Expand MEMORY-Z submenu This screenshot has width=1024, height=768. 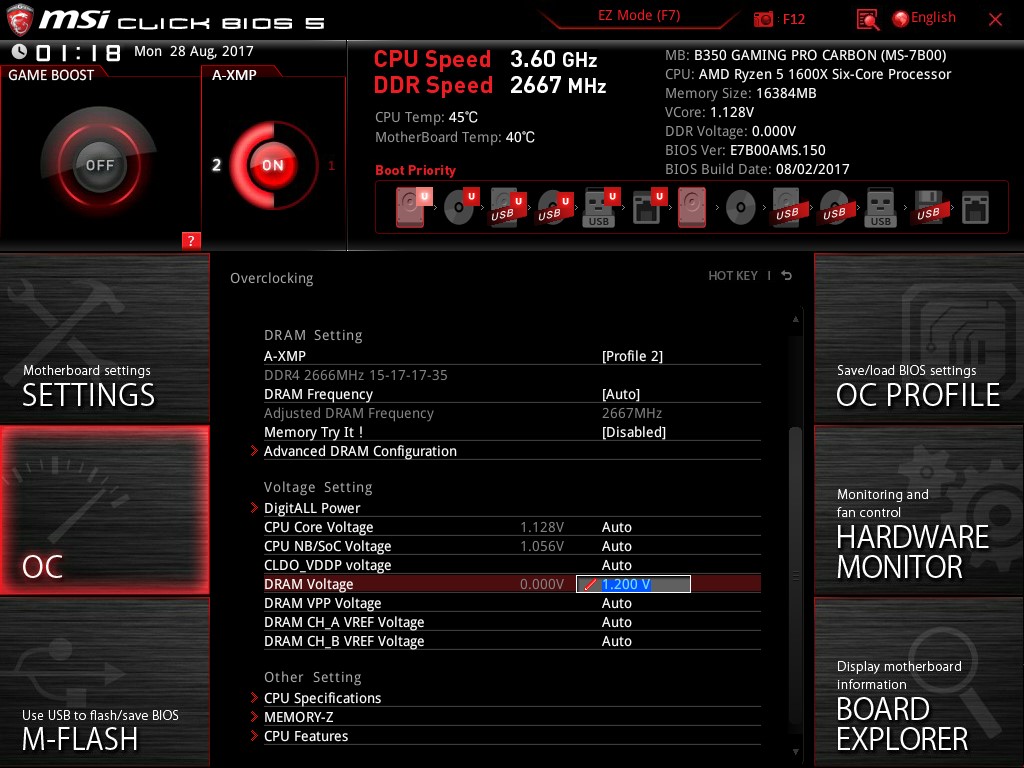[x=298, y=717]
